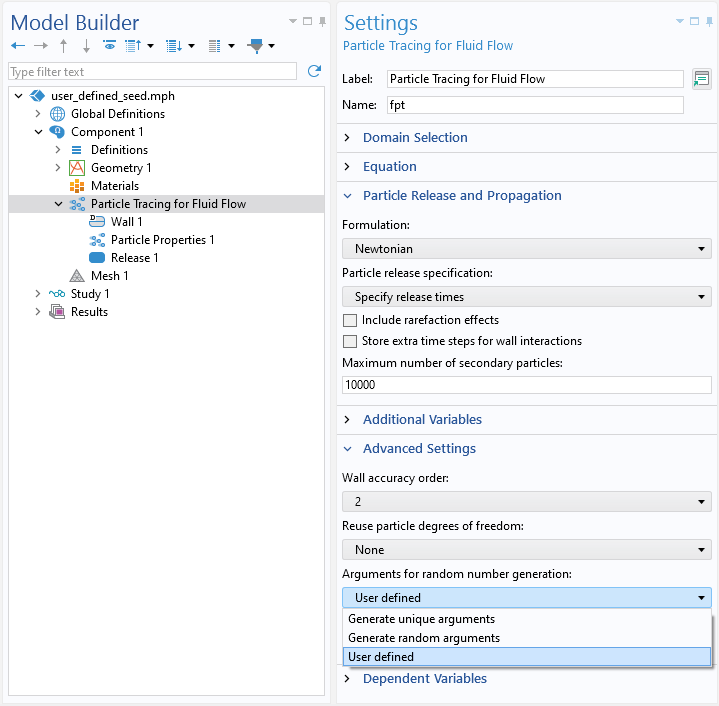
Task: Expand the Study 1 tree node
Action: tap(38, 294)
